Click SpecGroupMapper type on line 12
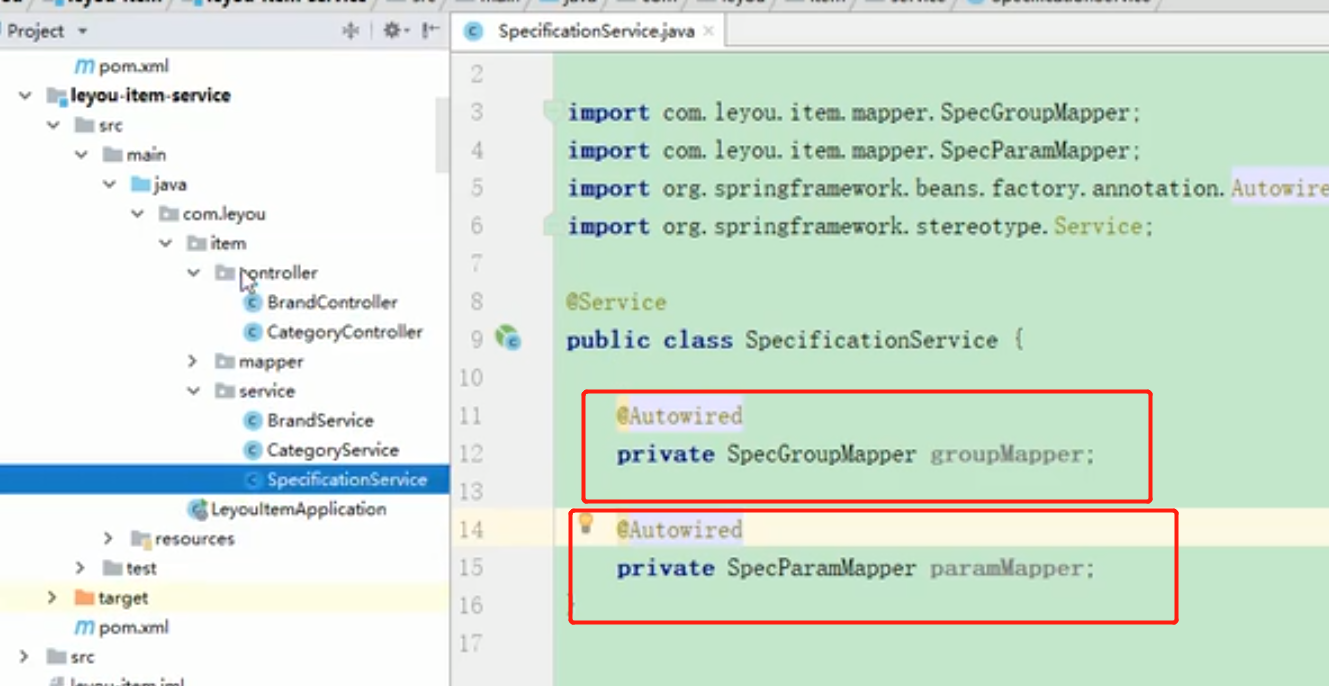This screenshot has height=686, width=1329. click(821, 454)
